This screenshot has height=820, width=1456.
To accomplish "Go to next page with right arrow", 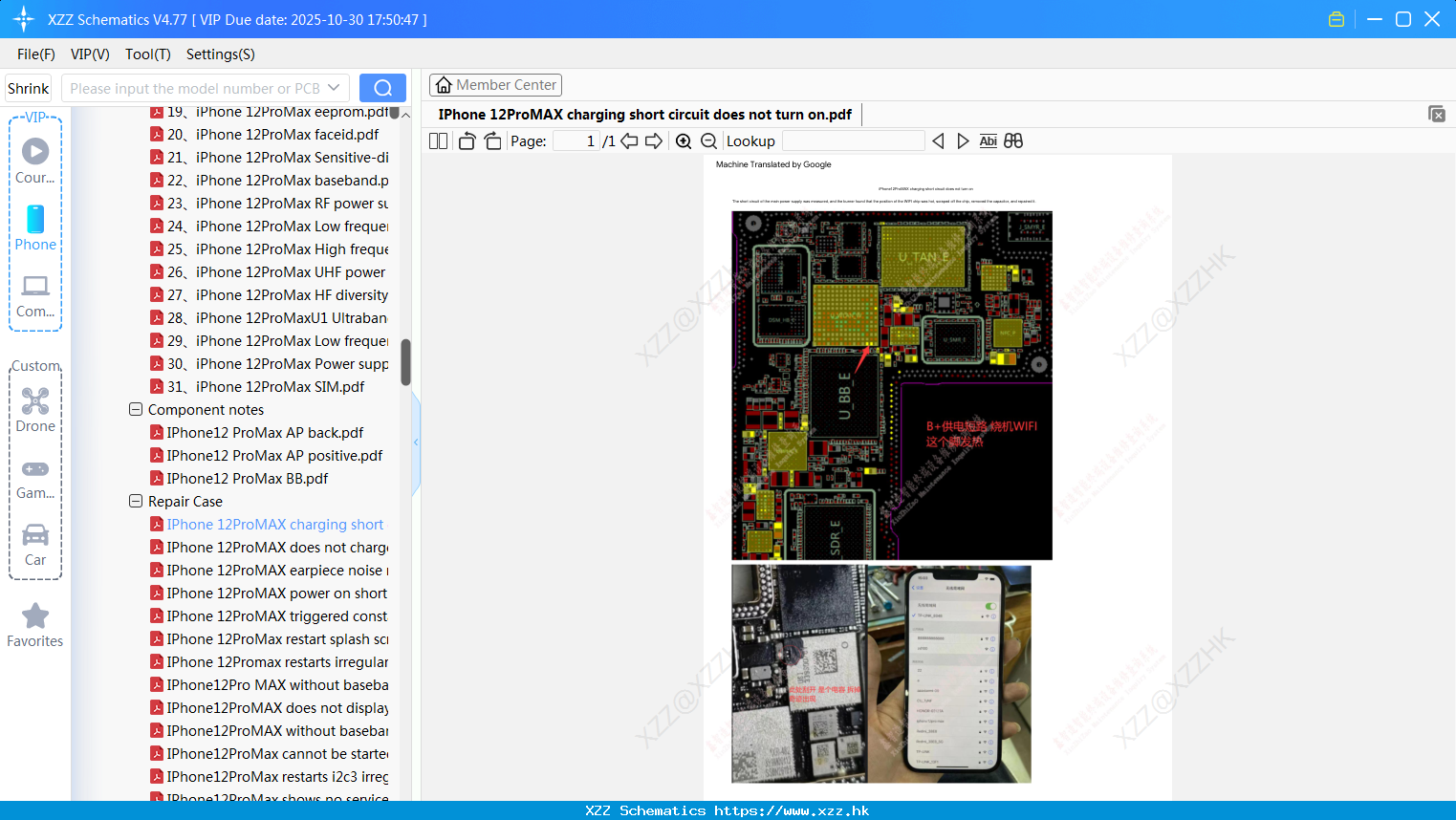I will click(654, 140).
